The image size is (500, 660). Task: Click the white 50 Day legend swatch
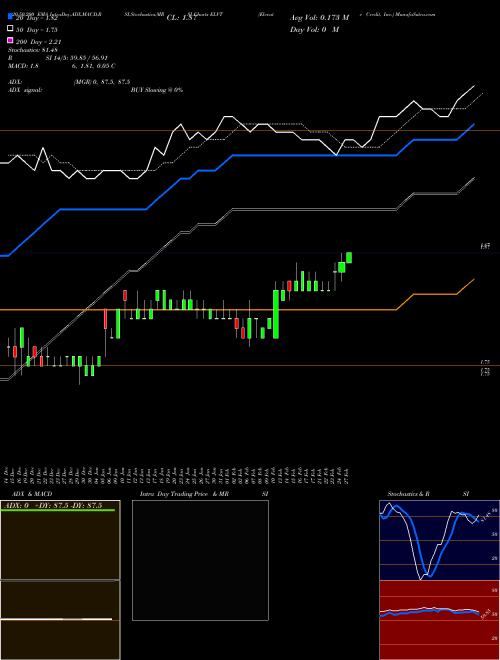point(10,29)
